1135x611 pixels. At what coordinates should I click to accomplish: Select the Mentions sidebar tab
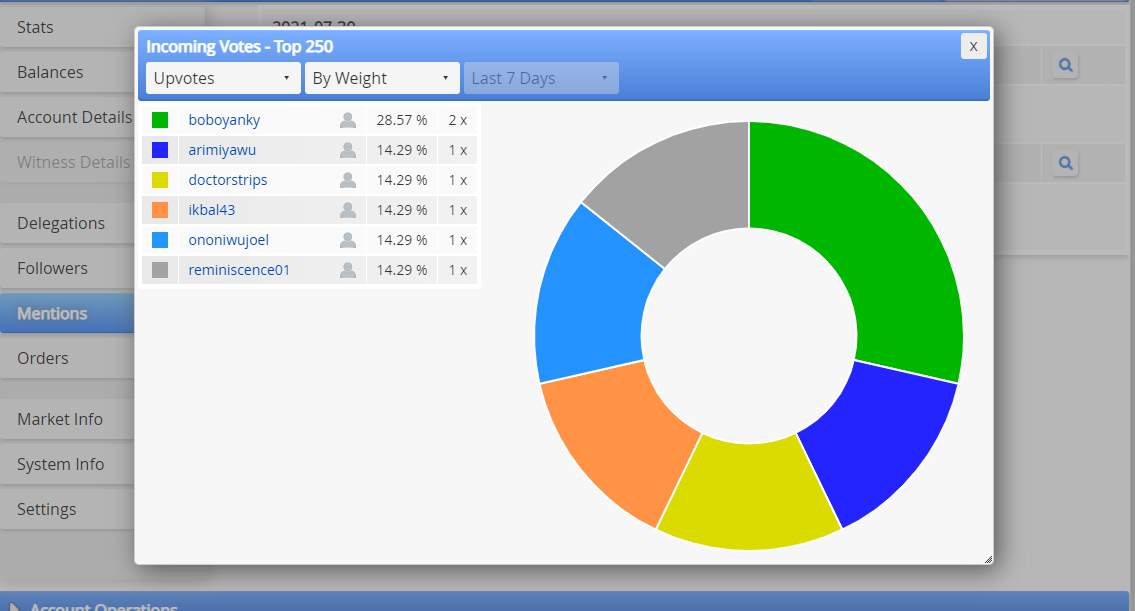click(x=67, y=313)
